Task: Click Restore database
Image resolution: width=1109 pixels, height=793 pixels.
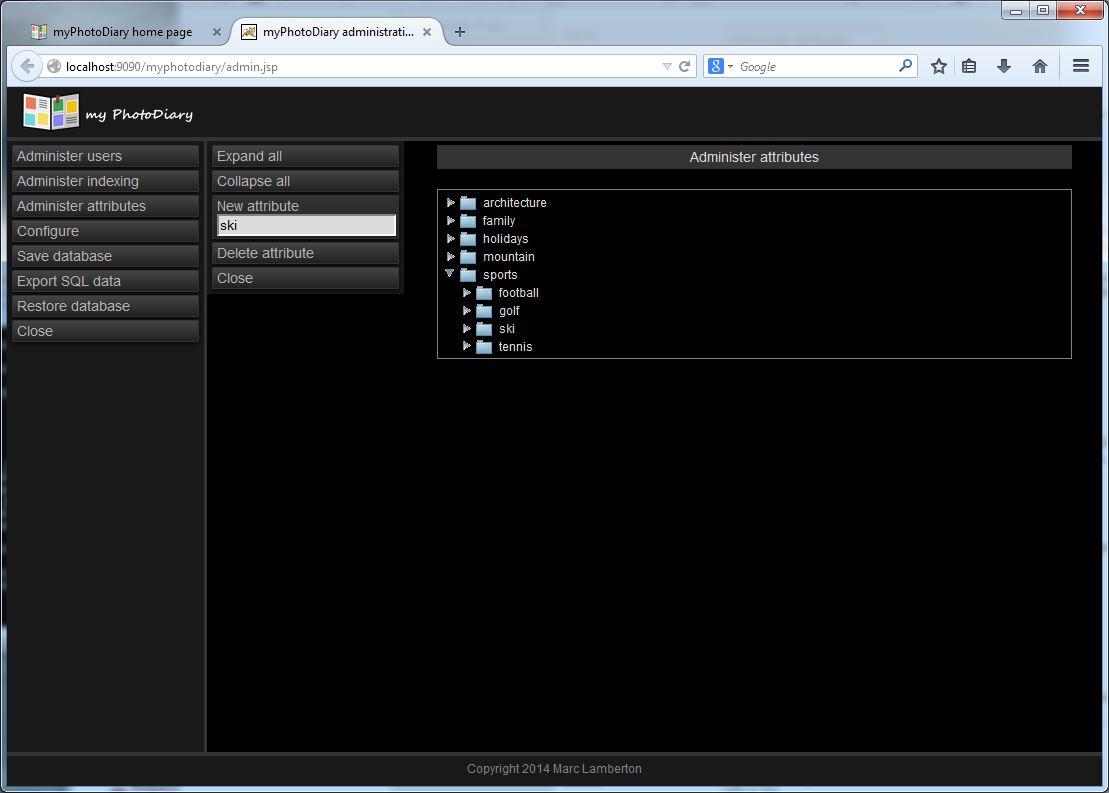Action: (105, 306)
